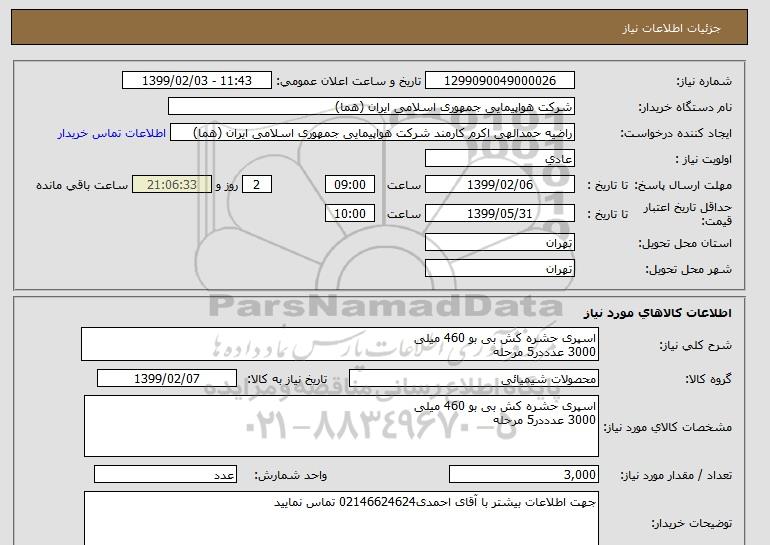Open the اطلاعات تماس خریدار link

click(x=111, y=134)
